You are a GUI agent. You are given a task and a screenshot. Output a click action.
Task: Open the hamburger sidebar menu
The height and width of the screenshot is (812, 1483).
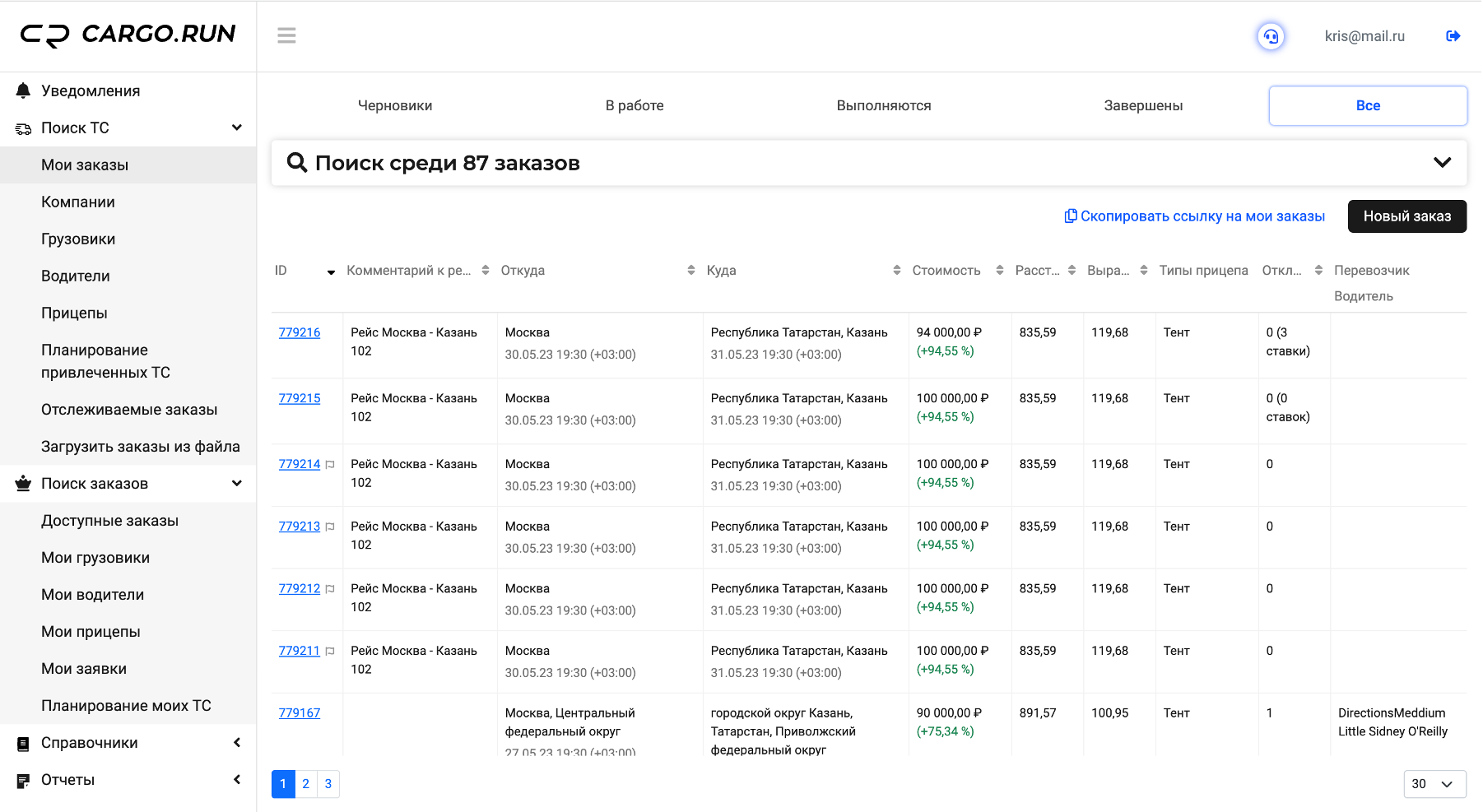pos(286,35)
